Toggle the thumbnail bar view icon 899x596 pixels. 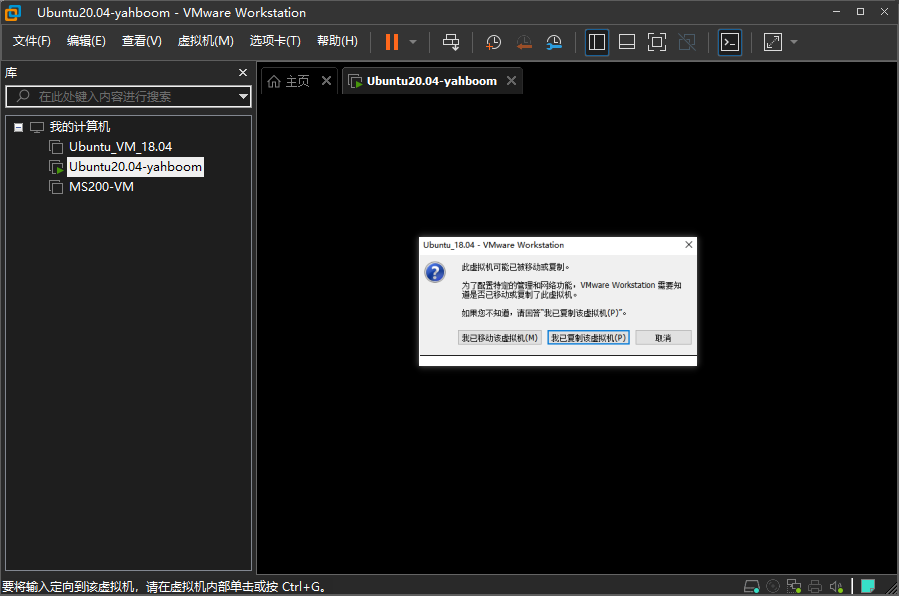pos(627,42)
